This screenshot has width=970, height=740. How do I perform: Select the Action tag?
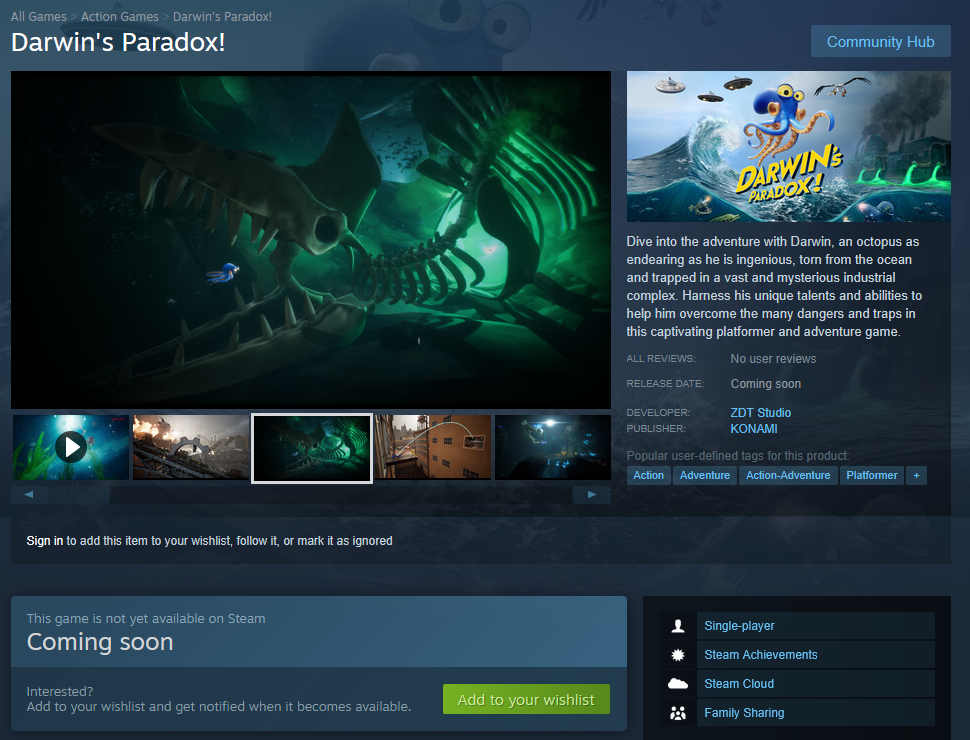click(648, 475)
